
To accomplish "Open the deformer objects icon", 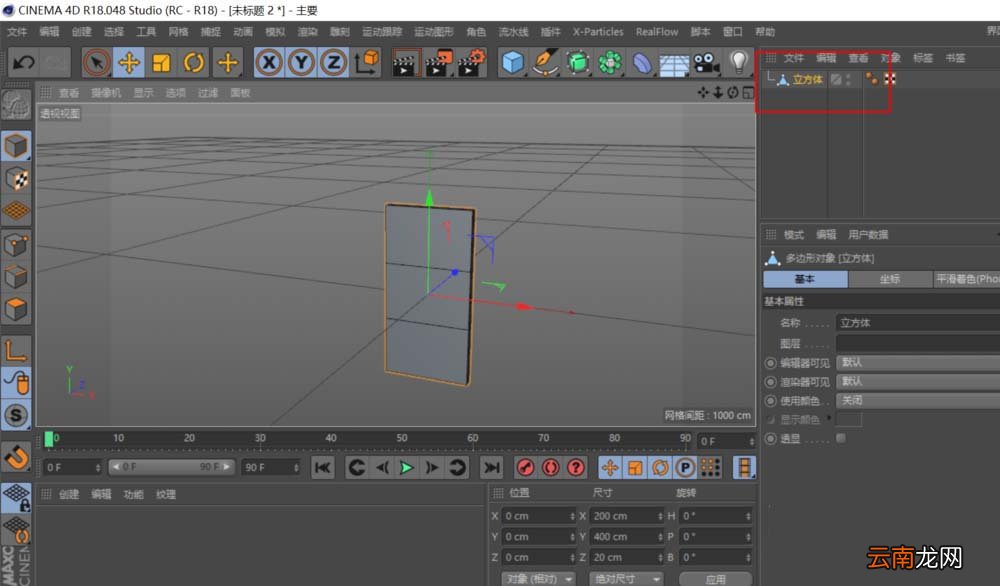I will (642, 62).
